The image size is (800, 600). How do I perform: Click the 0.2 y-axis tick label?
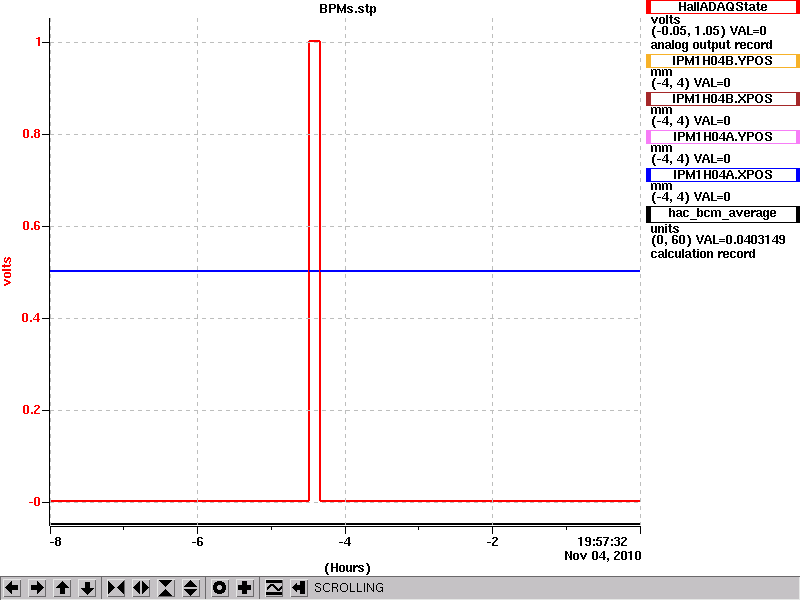[32, 410]
